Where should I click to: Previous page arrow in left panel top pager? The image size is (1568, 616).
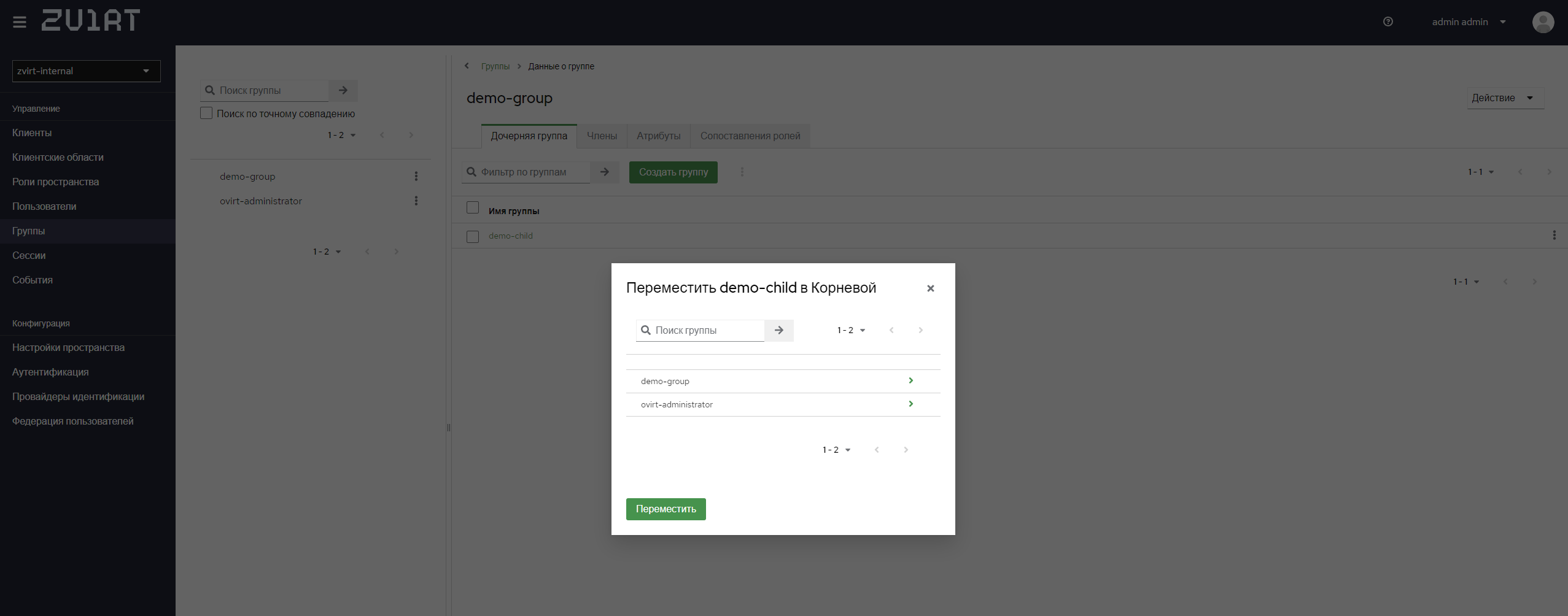pos(382,135)
